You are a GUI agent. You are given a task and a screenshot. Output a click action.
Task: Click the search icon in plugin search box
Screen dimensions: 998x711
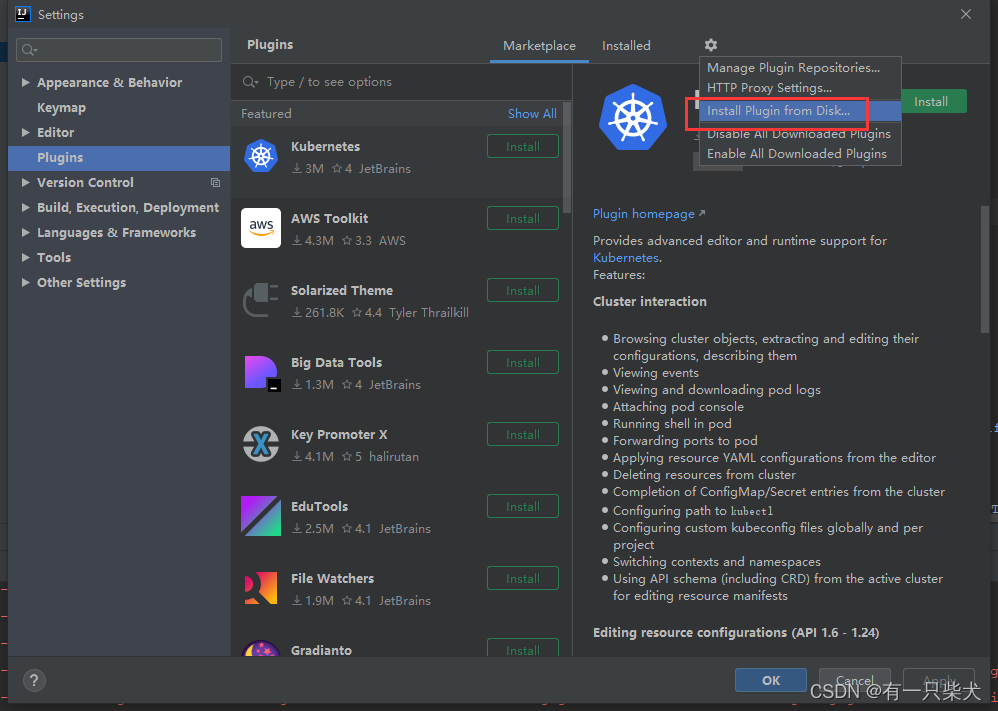(250, 82)
